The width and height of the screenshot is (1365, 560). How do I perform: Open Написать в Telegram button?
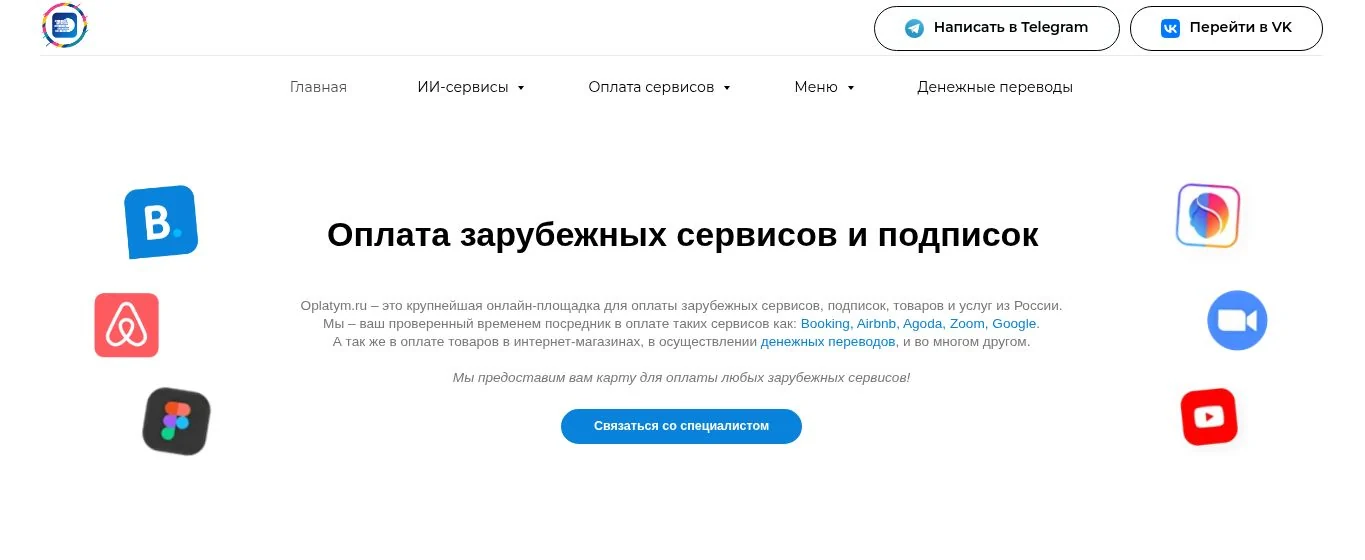tap(996, 28)
